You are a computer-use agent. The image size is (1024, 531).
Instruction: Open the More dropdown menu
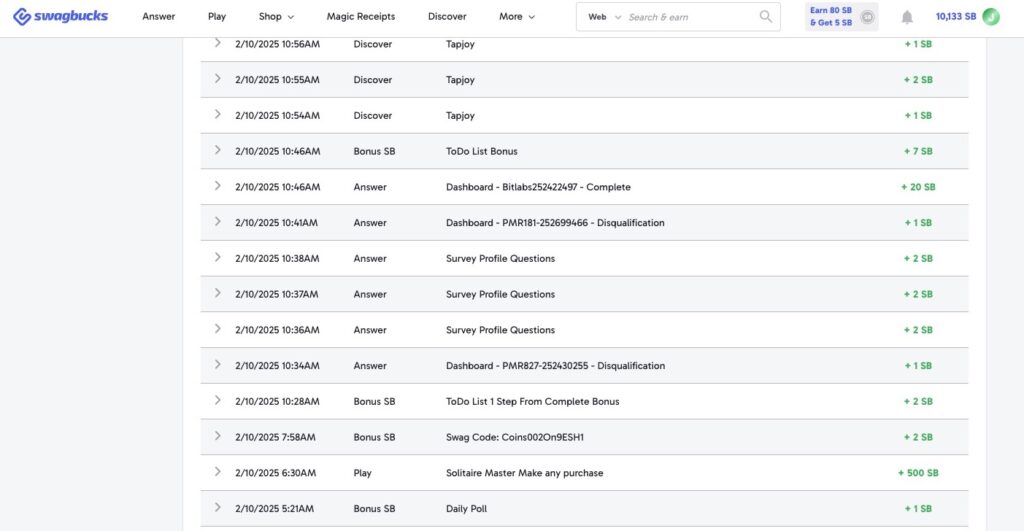(517, 17)
